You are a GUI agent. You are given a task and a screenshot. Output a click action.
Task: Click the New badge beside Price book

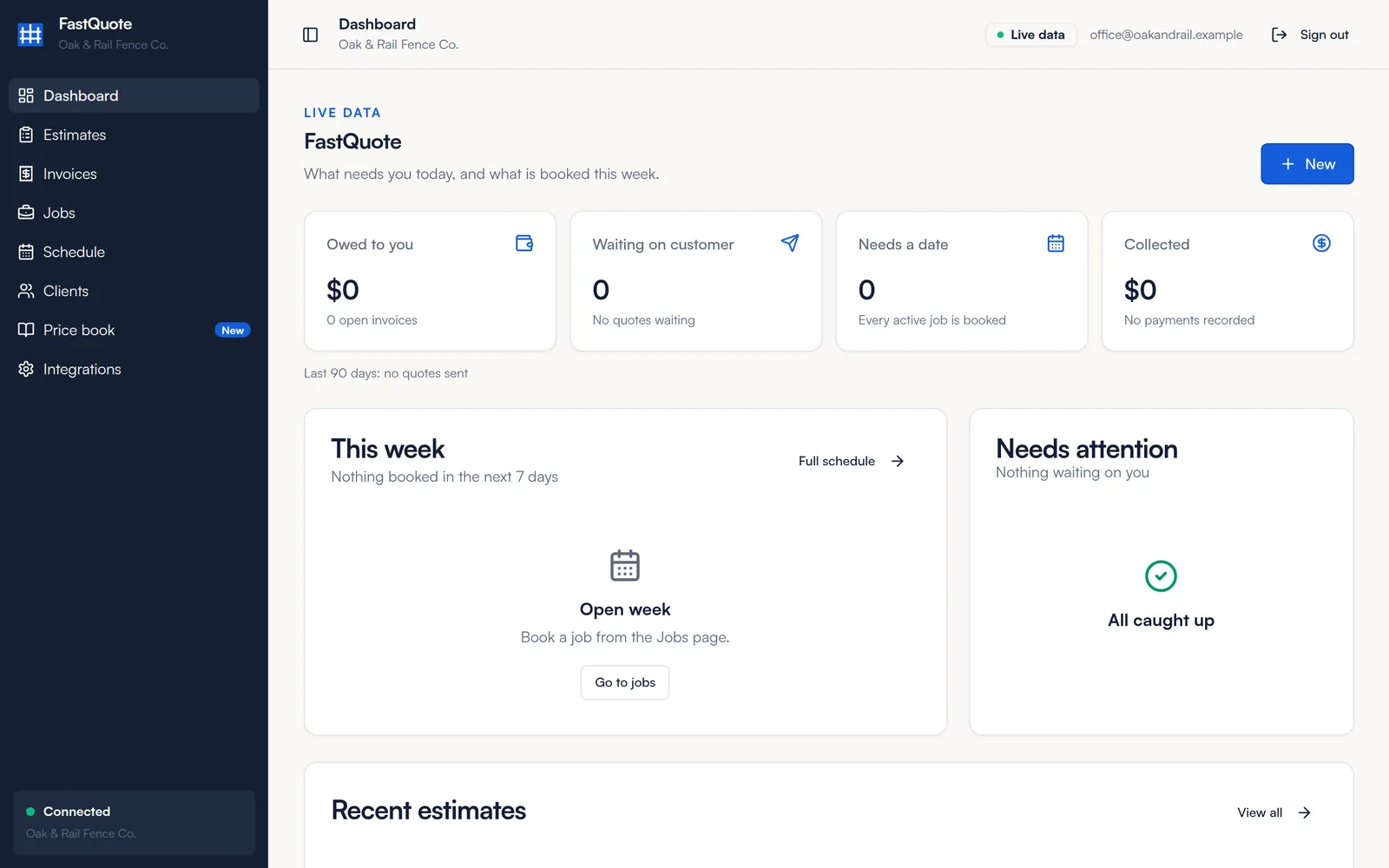[x=233, y=331]
